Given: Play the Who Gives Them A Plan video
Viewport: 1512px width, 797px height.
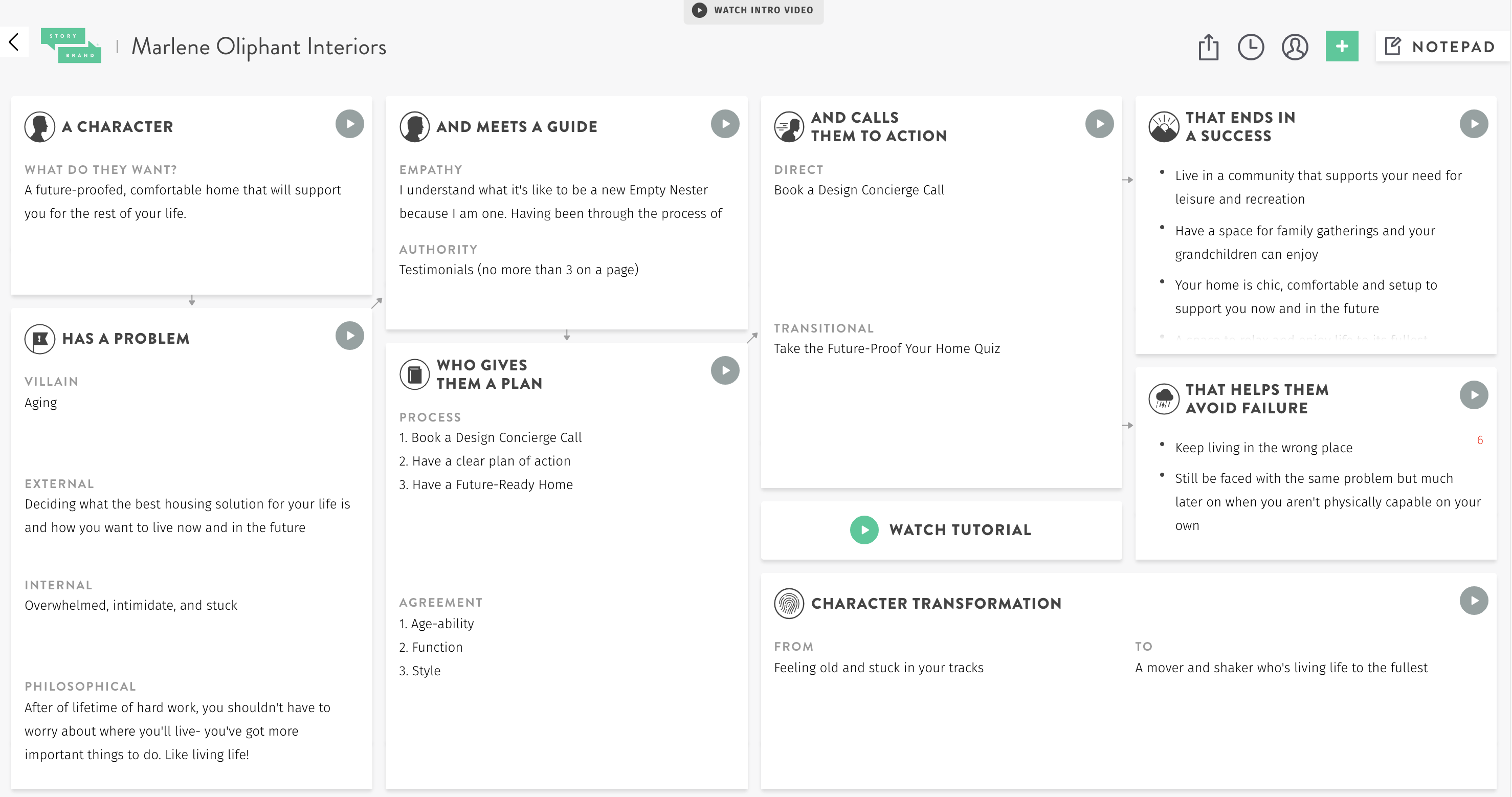Looking at the screenshot, I should tap(725, 370).
